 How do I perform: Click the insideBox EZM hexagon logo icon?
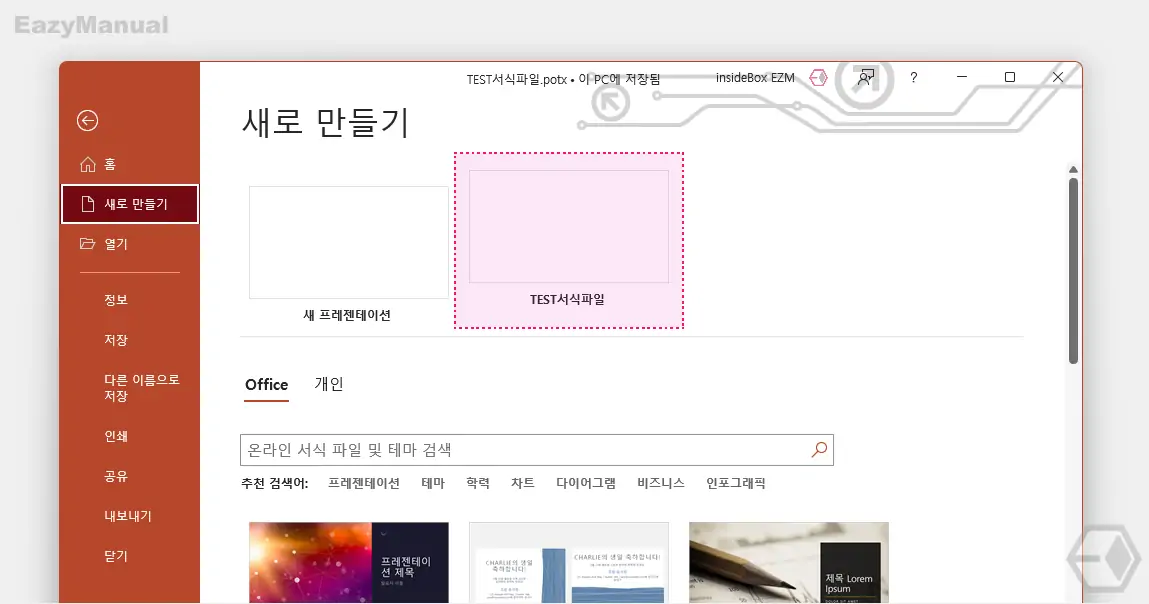[818, 77]
